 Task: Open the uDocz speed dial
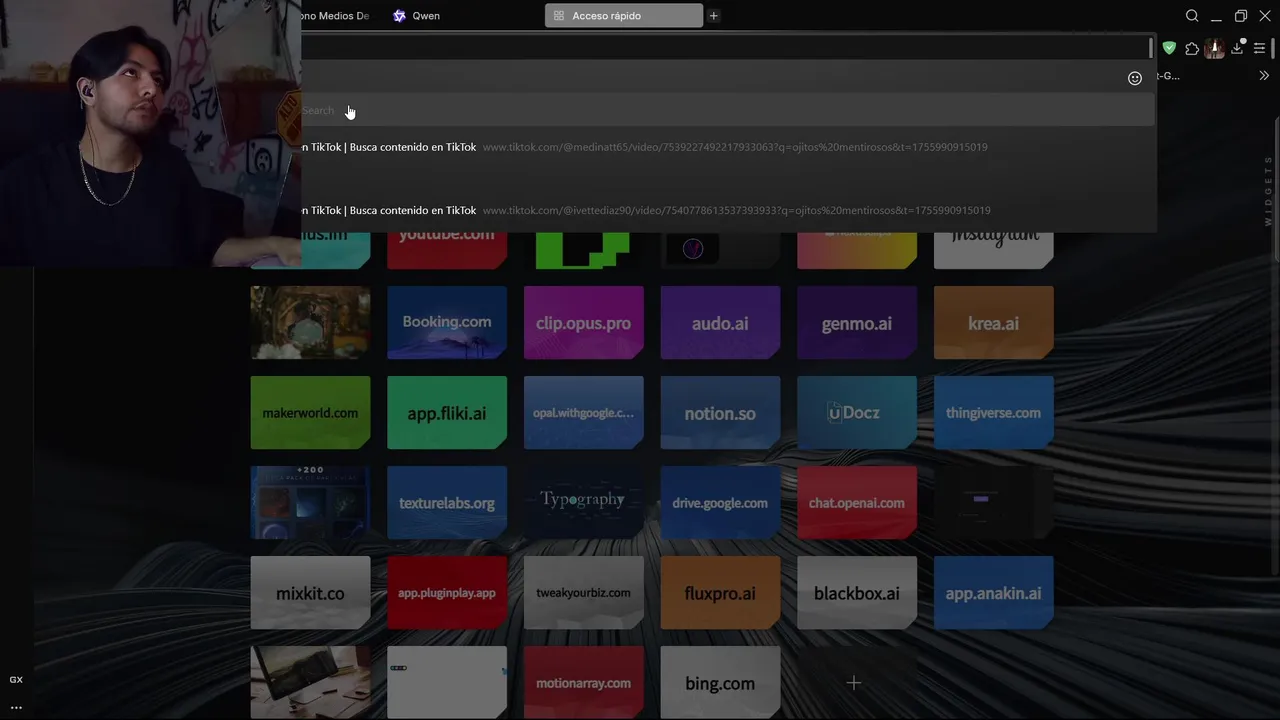(x=857, y=412)
